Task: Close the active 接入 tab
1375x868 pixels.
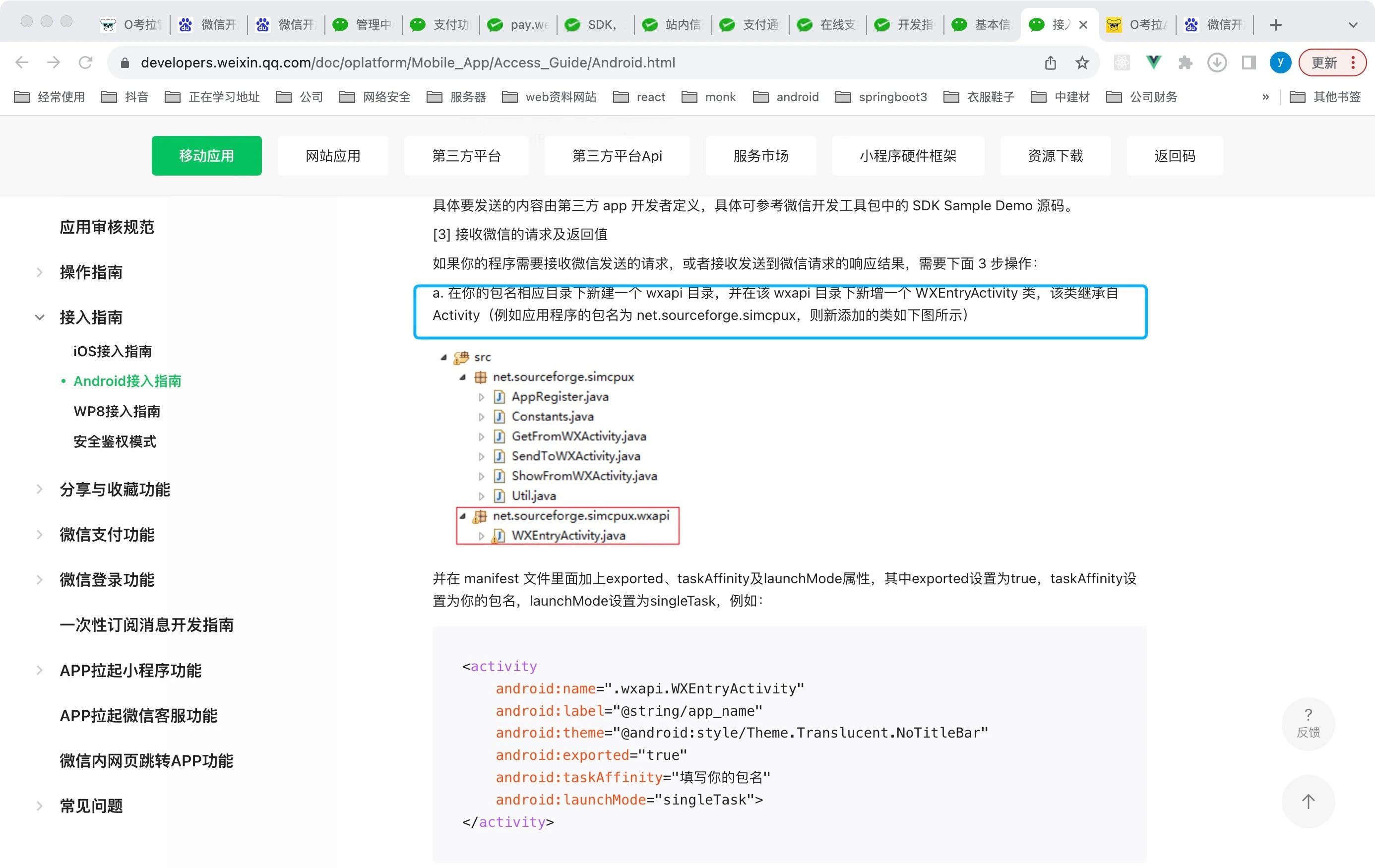Action: 1083,25
